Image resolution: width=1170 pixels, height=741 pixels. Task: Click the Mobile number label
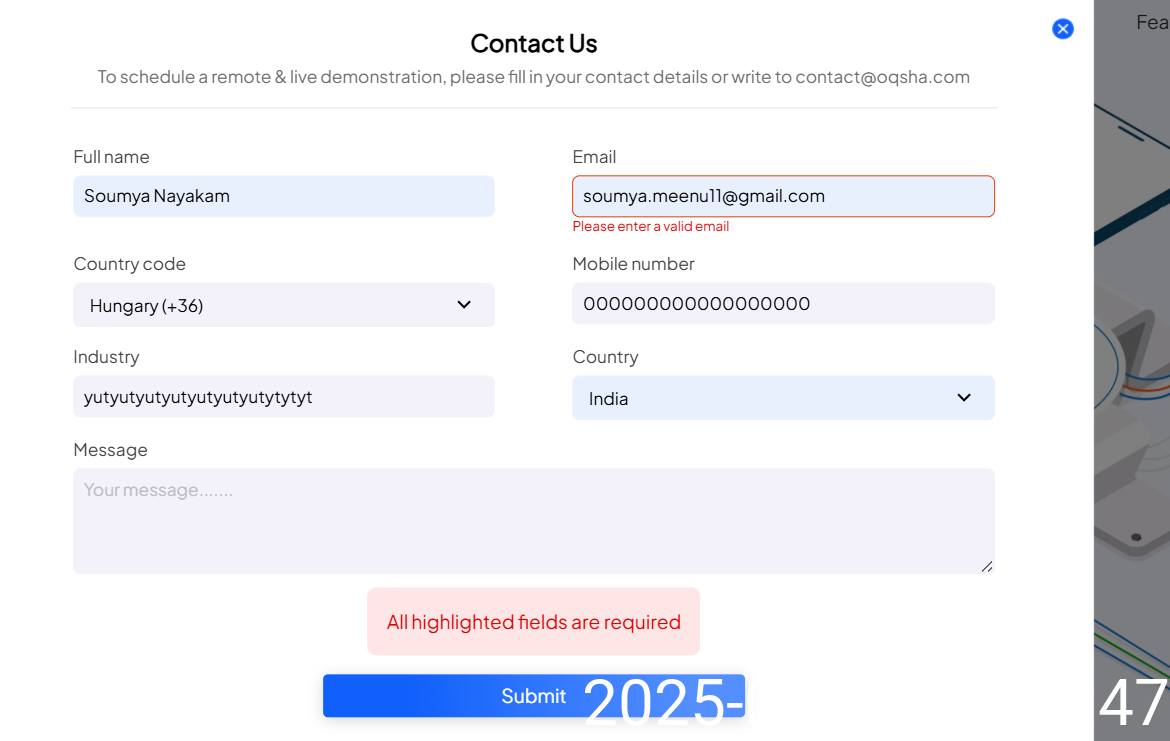633,264
